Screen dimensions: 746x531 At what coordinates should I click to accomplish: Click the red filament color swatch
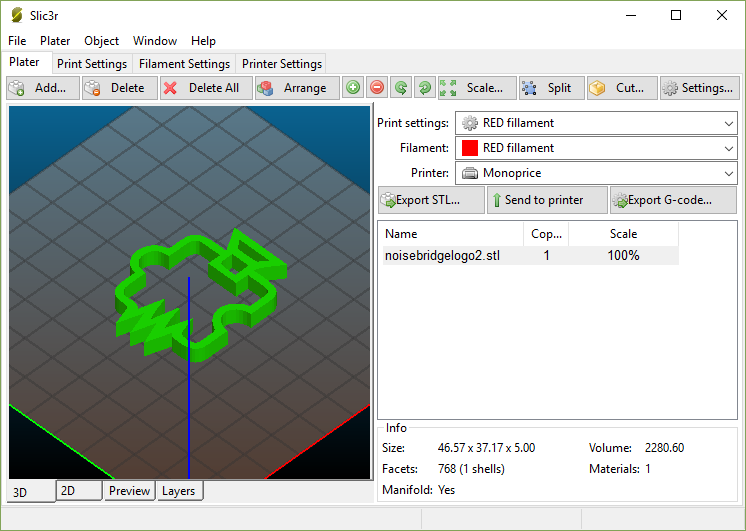point(469,148)
